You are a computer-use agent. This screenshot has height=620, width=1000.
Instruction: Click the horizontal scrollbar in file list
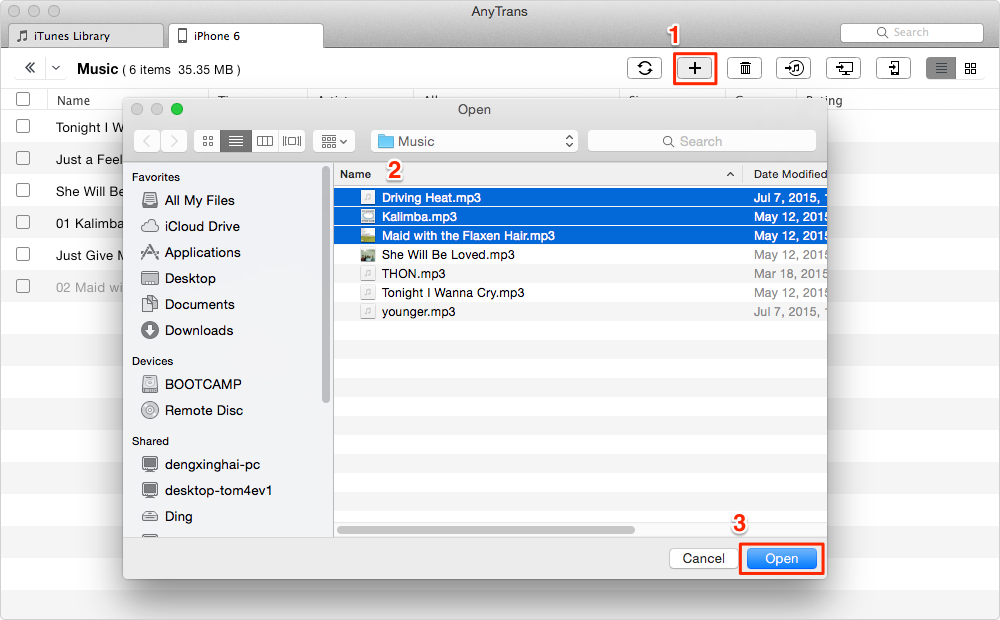pos(485,530)
